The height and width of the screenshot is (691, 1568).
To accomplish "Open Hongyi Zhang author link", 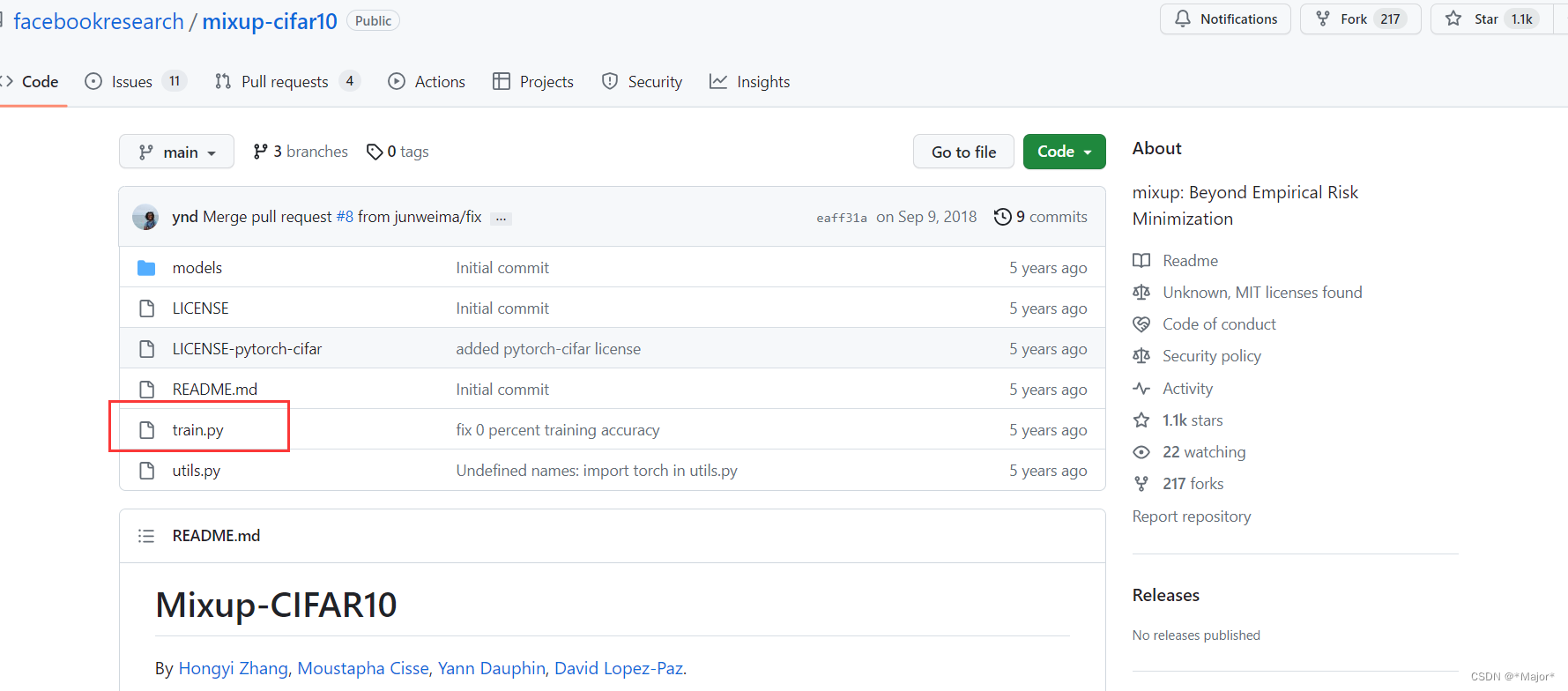I will (234, 668).
